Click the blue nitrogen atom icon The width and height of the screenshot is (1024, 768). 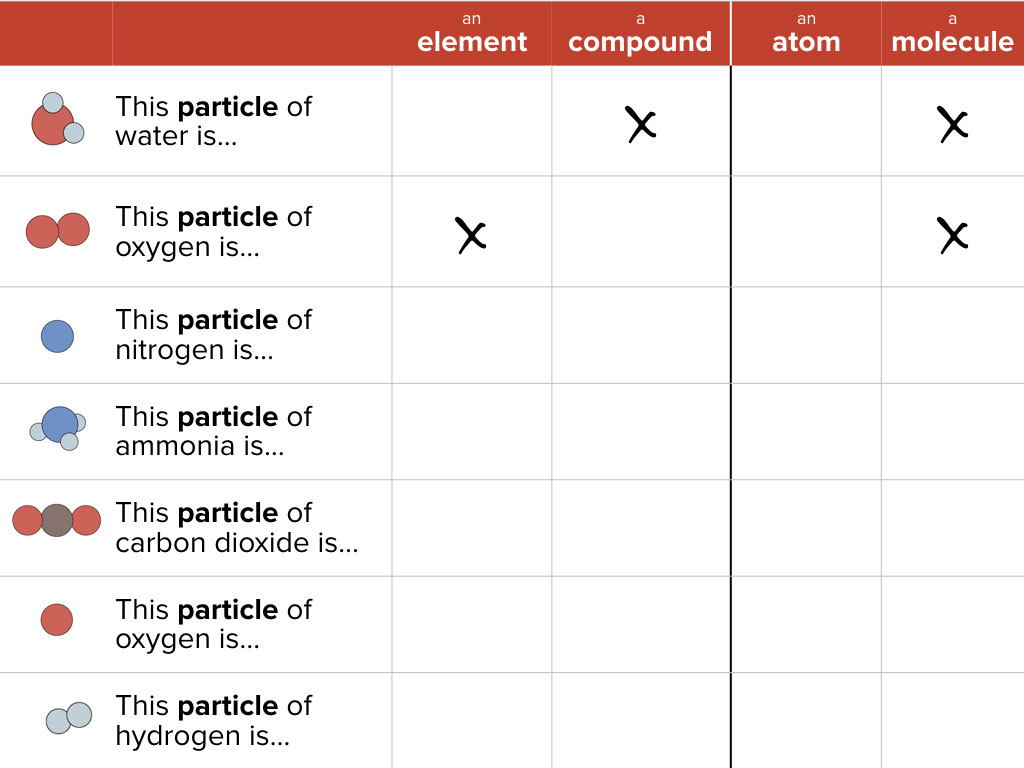point(57,336)
